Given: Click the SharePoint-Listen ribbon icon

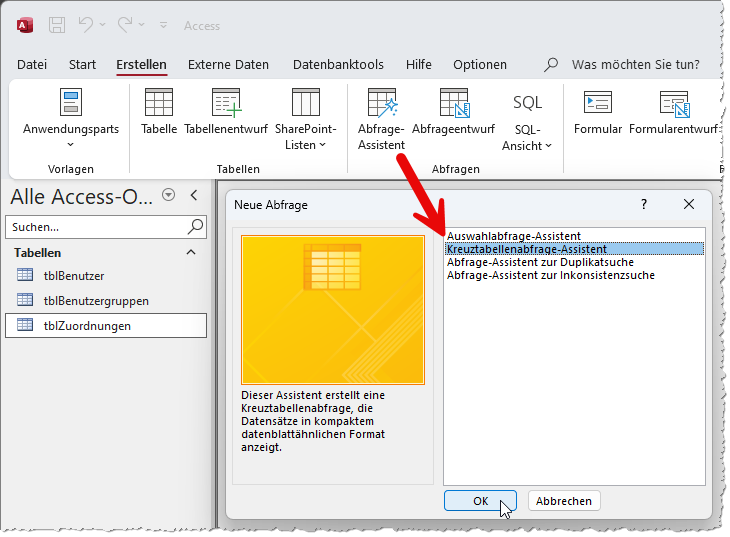Looking at the screenshot, I should [x=305, y=103].
